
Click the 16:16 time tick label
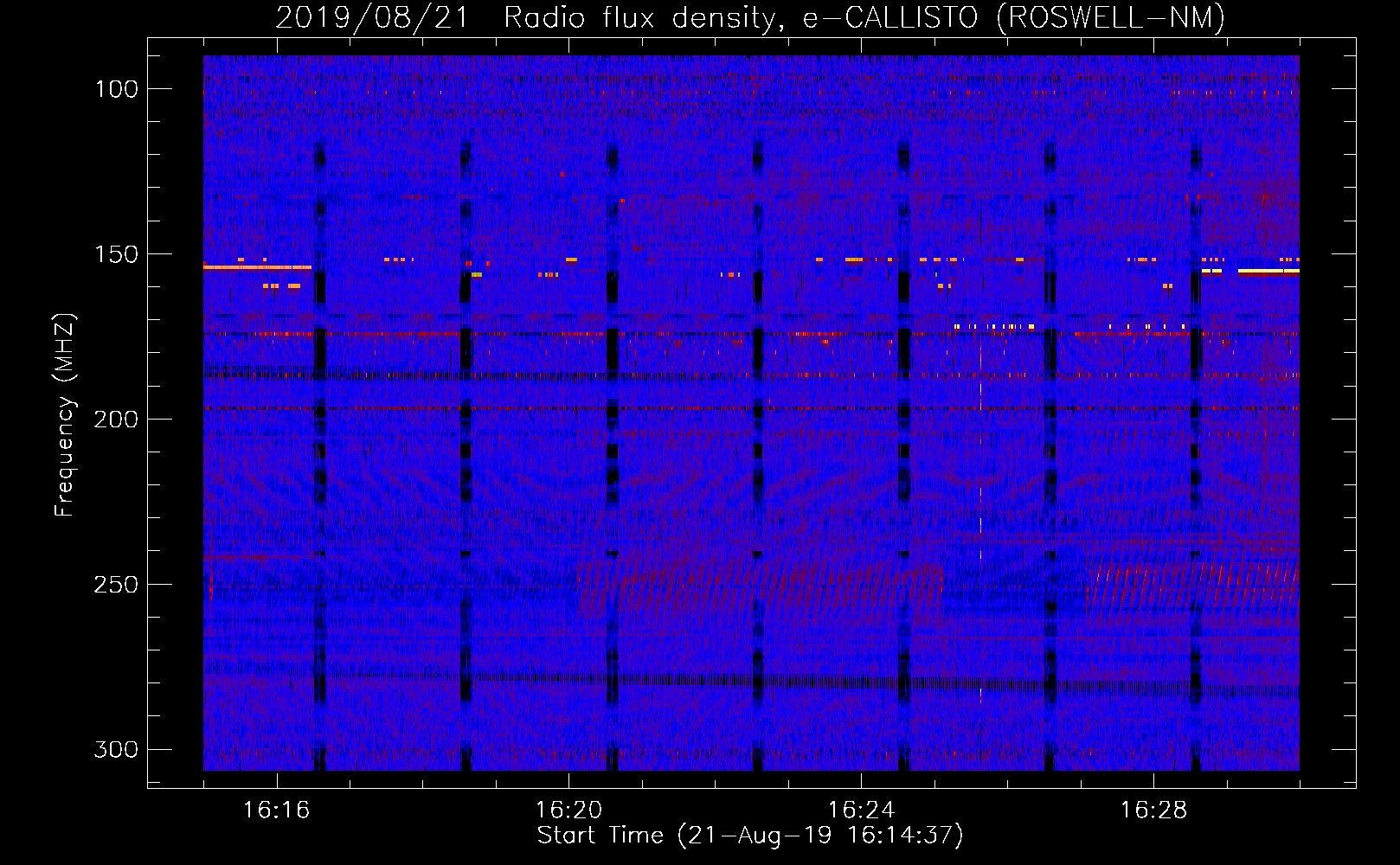pos(276,810)
